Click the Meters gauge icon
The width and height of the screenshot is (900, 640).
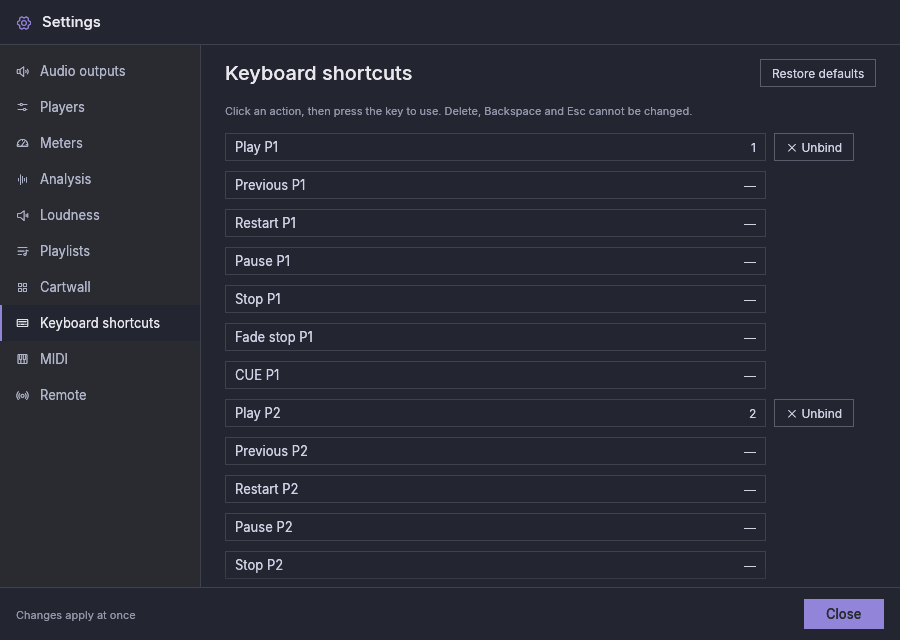[22, 143]
